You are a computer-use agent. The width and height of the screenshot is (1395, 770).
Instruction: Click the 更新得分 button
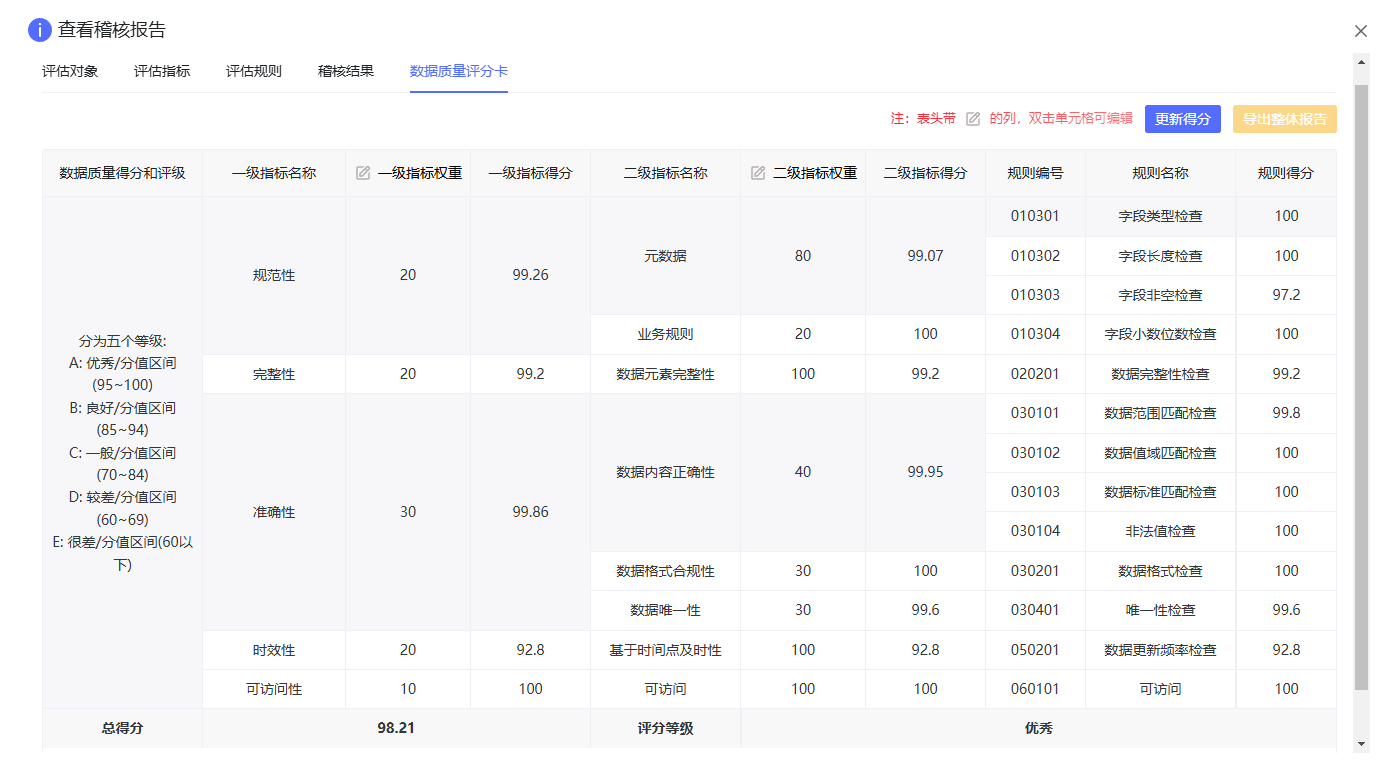coord(1183,119)
